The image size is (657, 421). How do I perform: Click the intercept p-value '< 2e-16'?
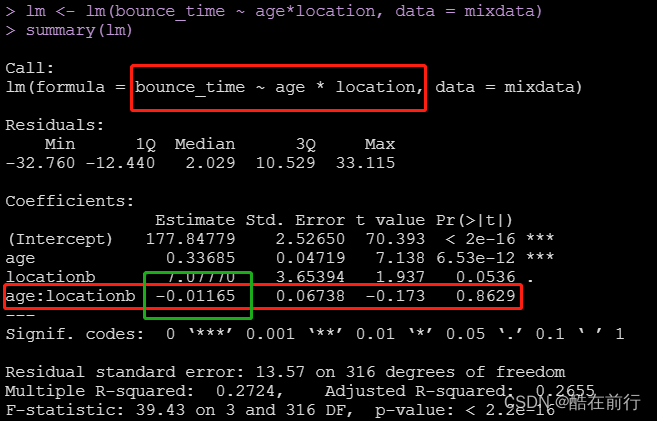tap(481, 239)
